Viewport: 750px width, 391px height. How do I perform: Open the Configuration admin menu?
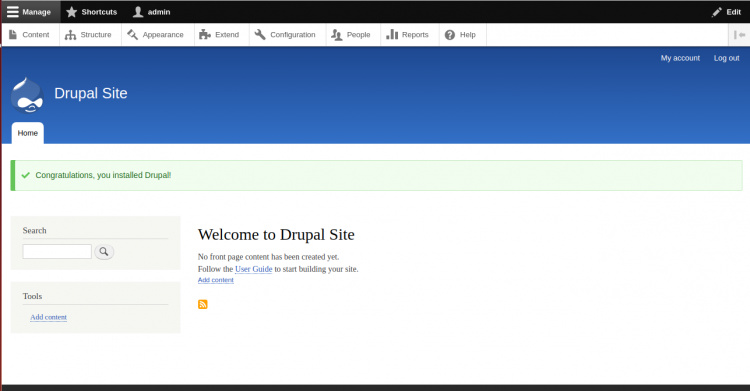(x=286, y=34)
